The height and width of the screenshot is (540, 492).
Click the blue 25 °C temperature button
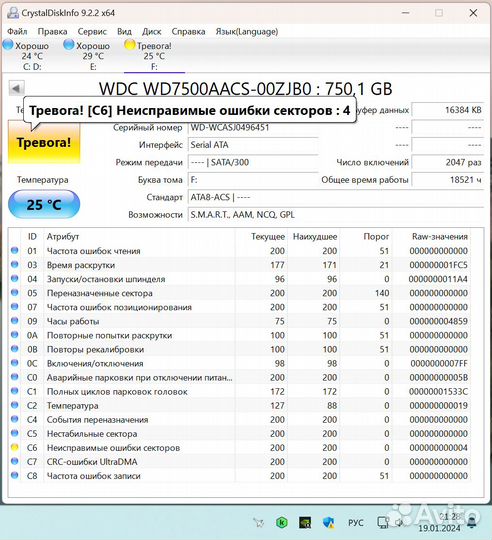coord(44,205)
